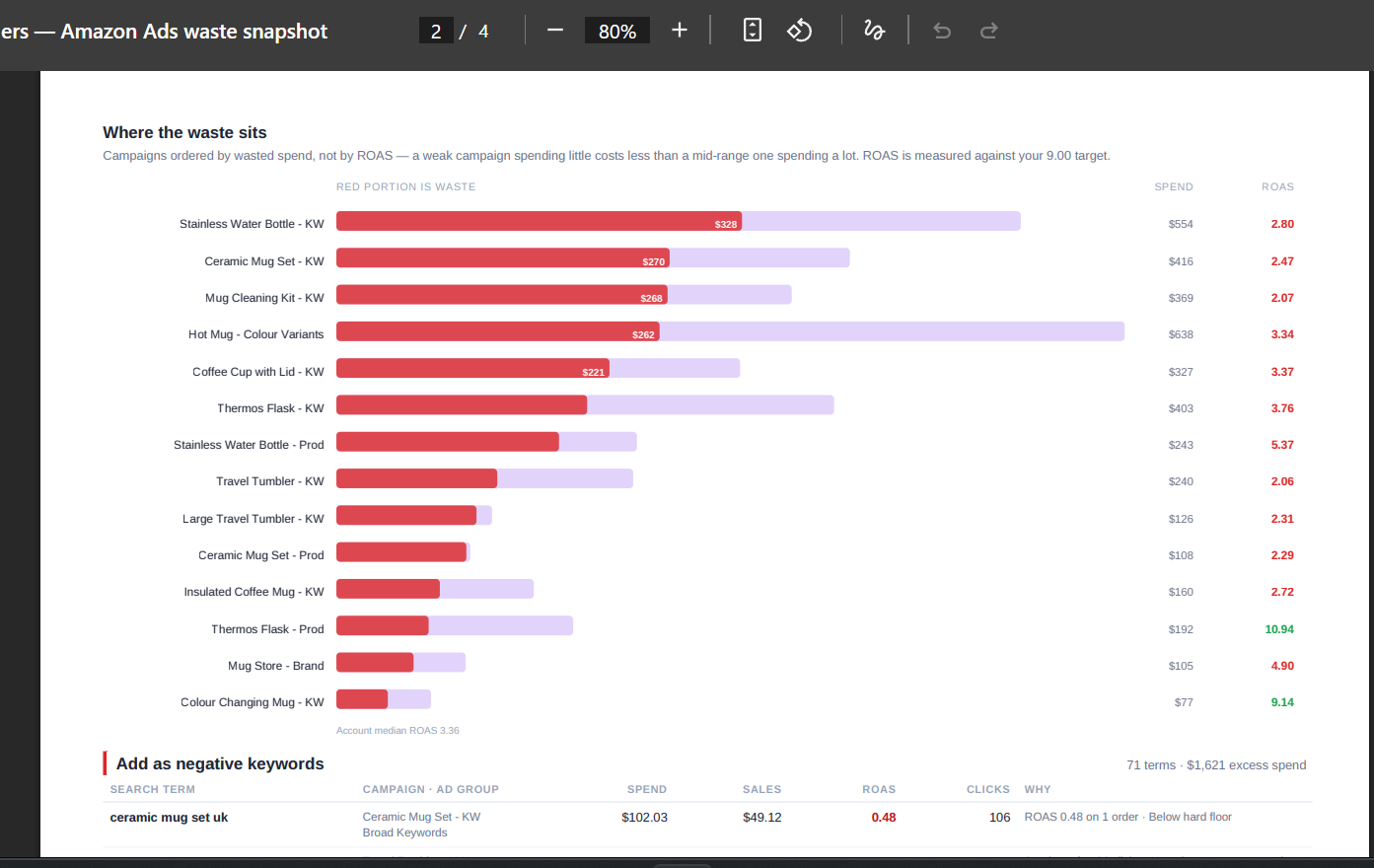Select the ROAS header above the chart
The image size is (1374, 868).
tap(1277, 186)
